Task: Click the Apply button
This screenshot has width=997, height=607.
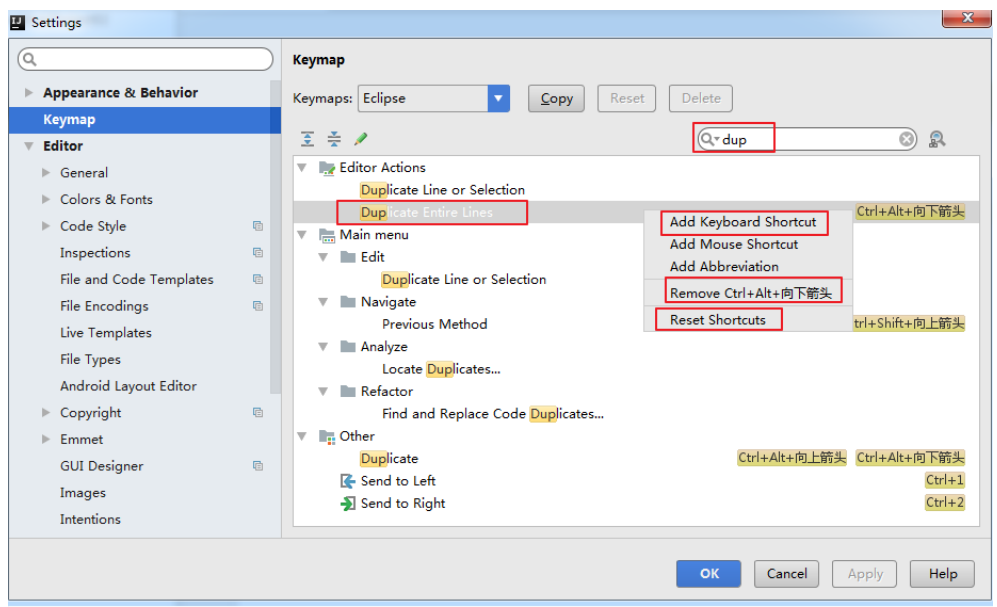Action: 865,574
